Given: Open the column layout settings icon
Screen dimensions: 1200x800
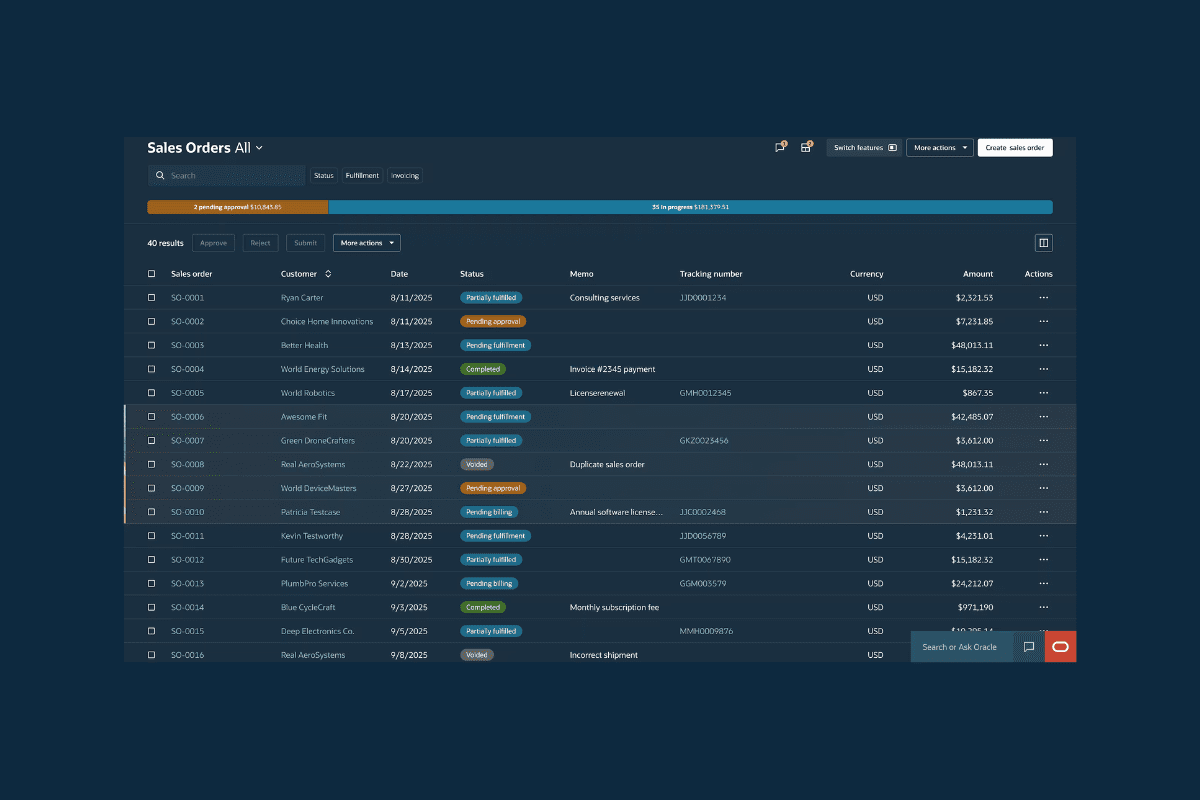Looking at the screenshot, I should pos(1043,243).
